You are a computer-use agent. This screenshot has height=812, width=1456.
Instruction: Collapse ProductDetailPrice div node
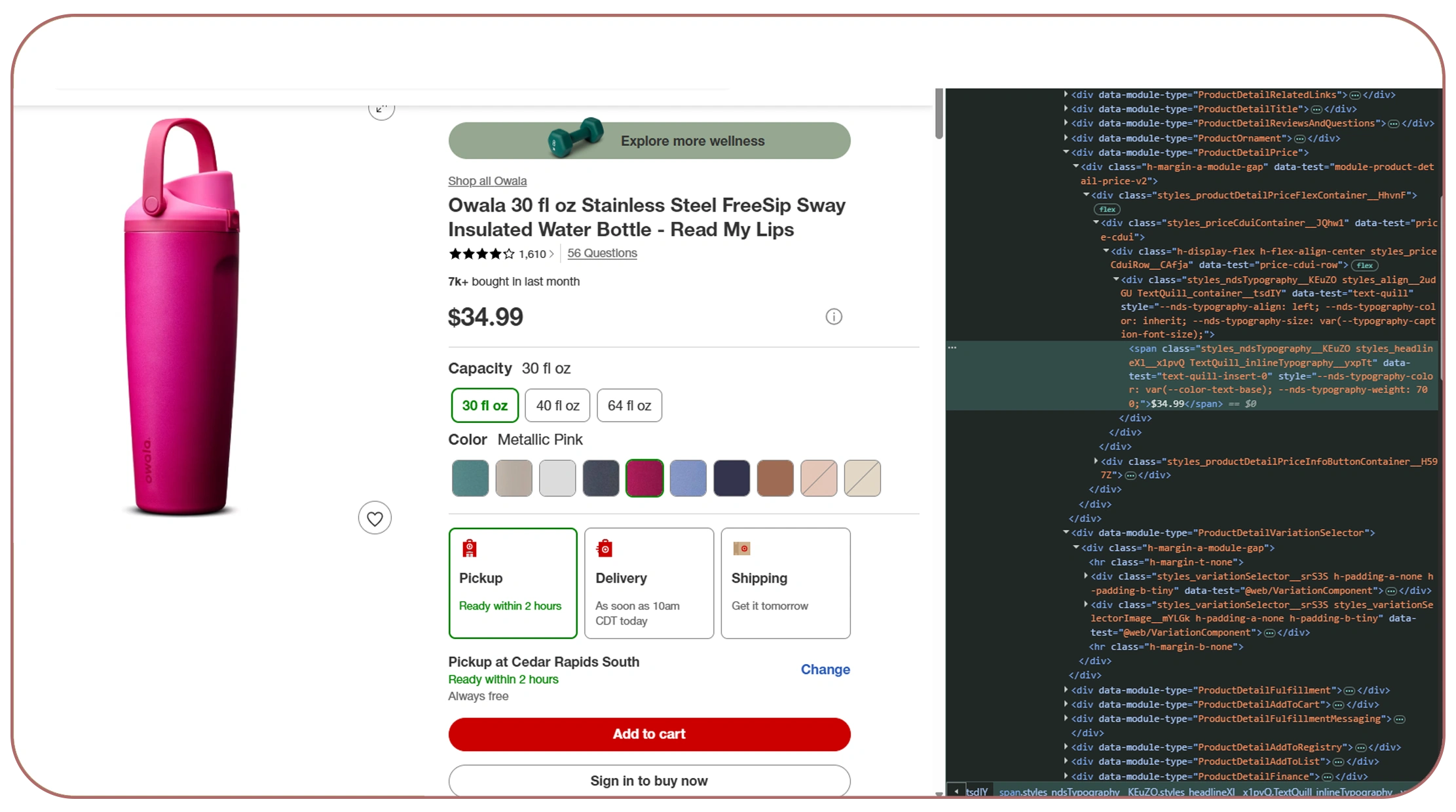[1066, 153]
